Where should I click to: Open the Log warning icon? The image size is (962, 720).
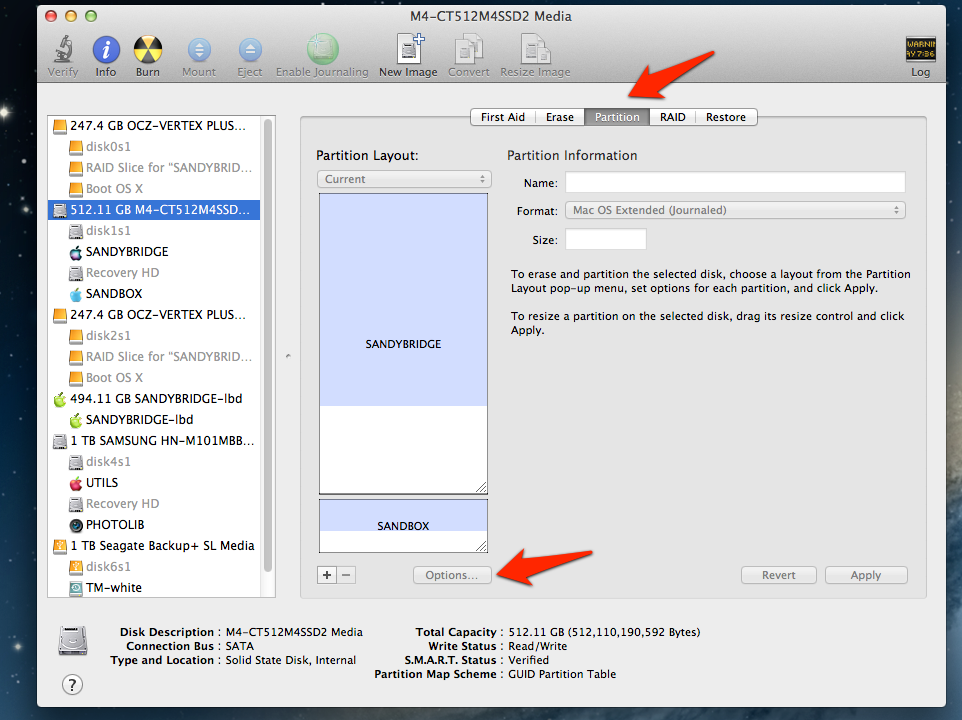[x=920, y=49]
